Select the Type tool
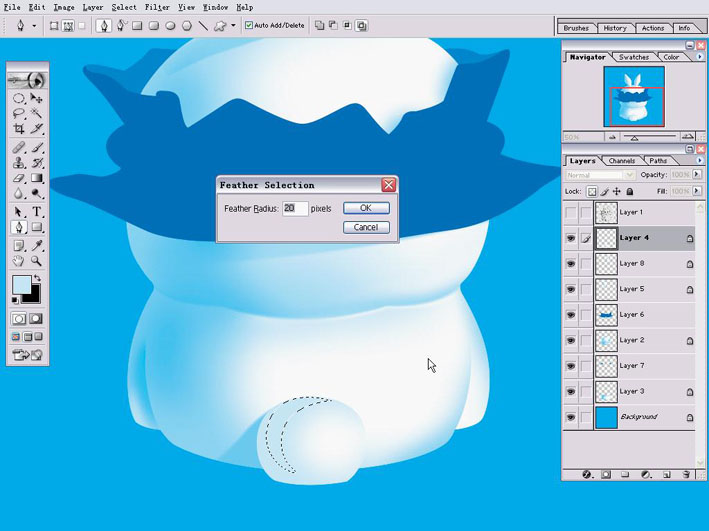This screenshot has height=531, width=709. [37, 212]
